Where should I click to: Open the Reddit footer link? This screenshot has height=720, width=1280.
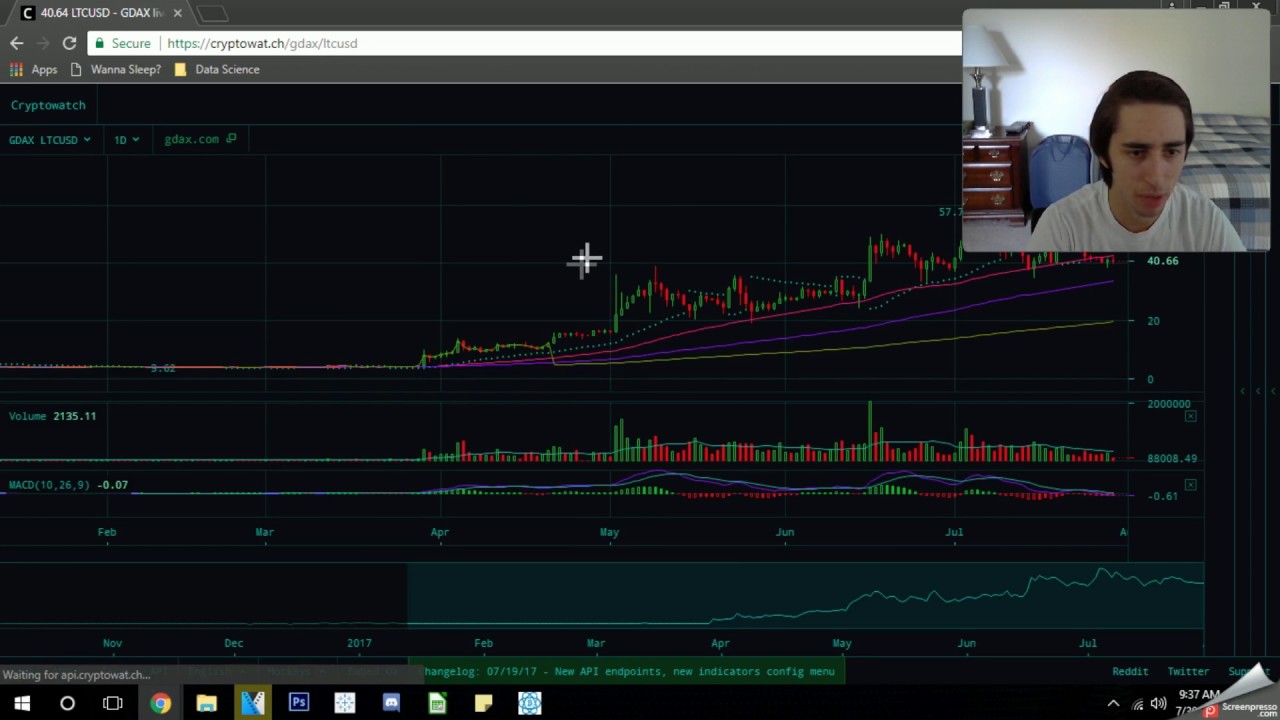1130,671
